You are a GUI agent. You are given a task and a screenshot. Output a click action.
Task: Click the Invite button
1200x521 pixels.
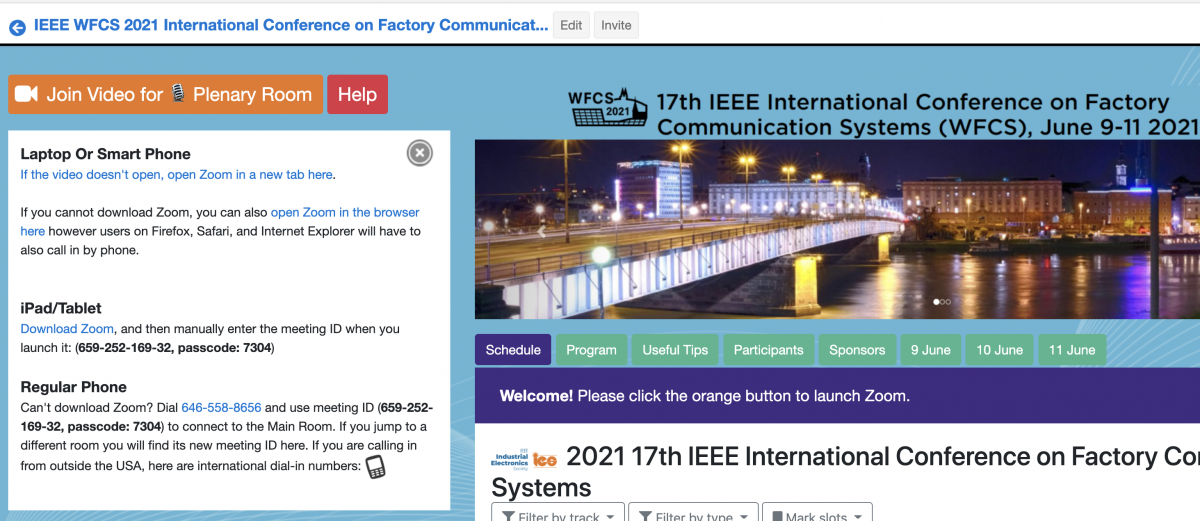[616, 25]
